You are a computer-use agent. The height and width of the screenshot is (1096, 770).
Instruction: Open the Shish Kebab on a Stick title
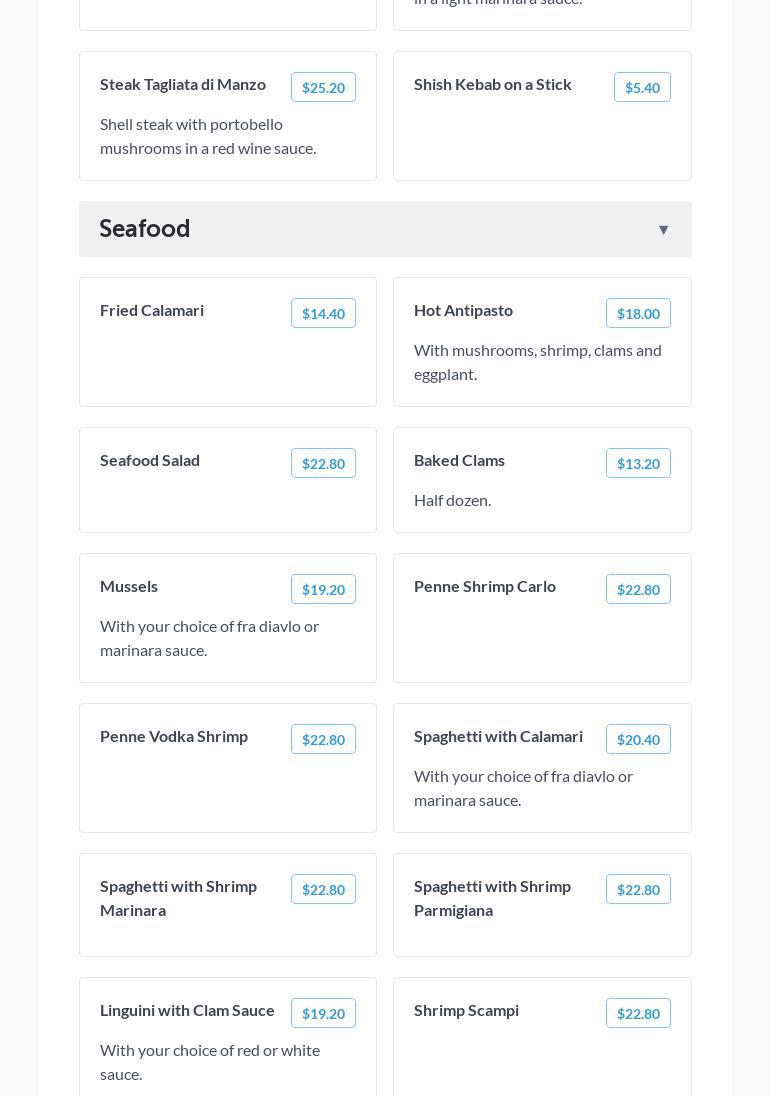coord(493,84)
